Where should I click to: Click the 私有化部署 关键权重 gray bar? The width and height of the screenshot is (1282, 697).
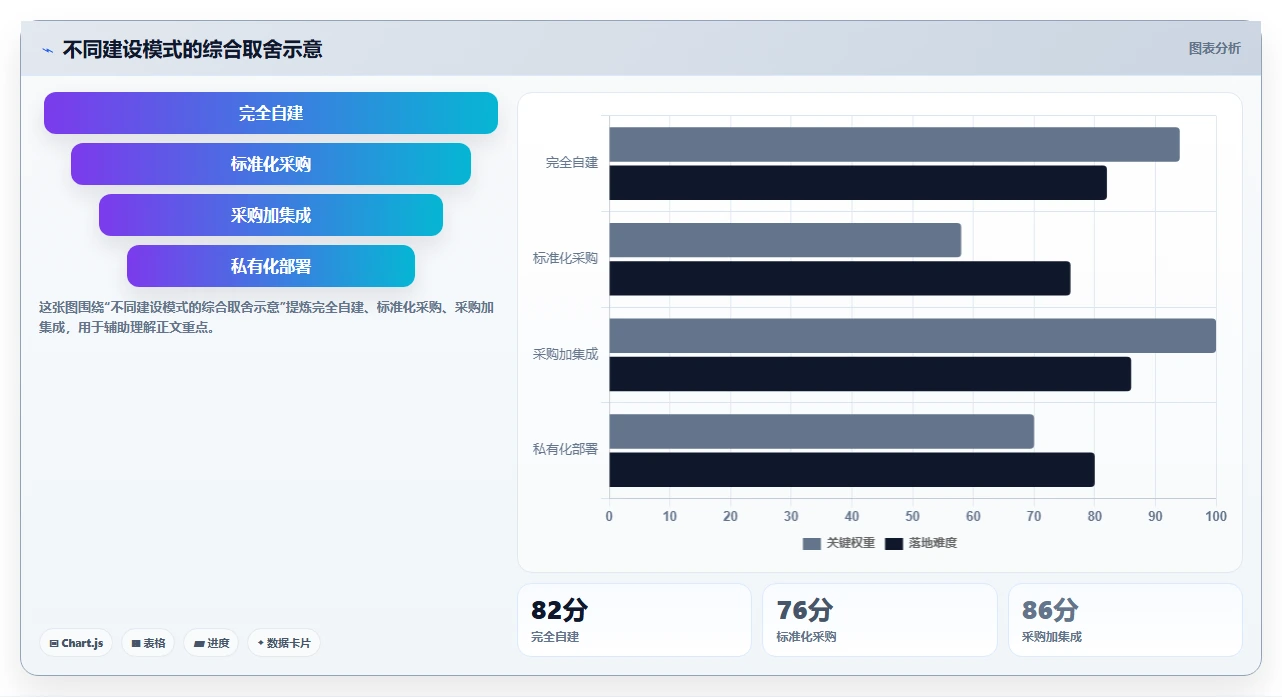(821, 432)
